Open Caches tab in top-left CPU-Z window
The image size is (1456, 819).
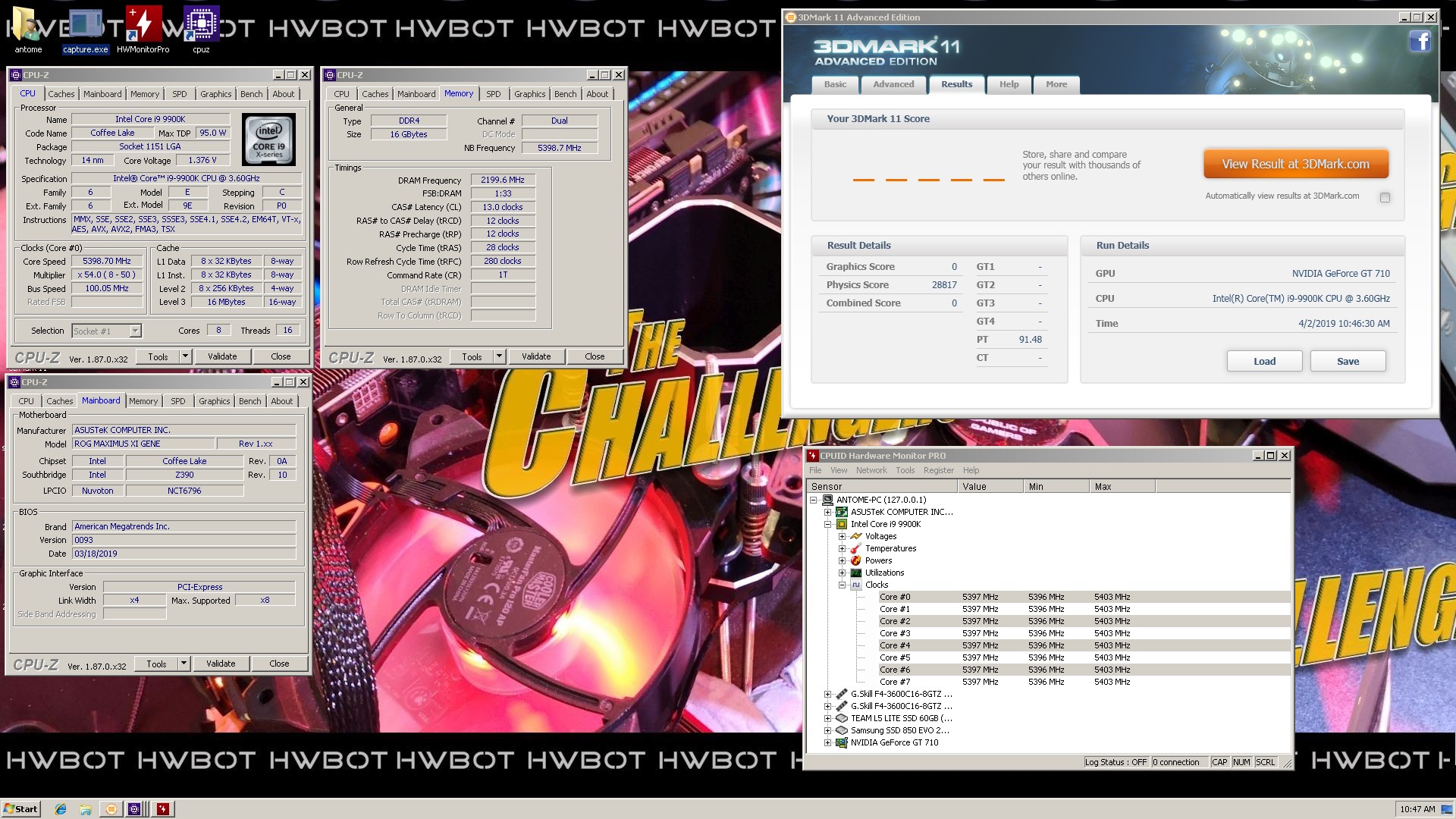(x=61, y=94)
